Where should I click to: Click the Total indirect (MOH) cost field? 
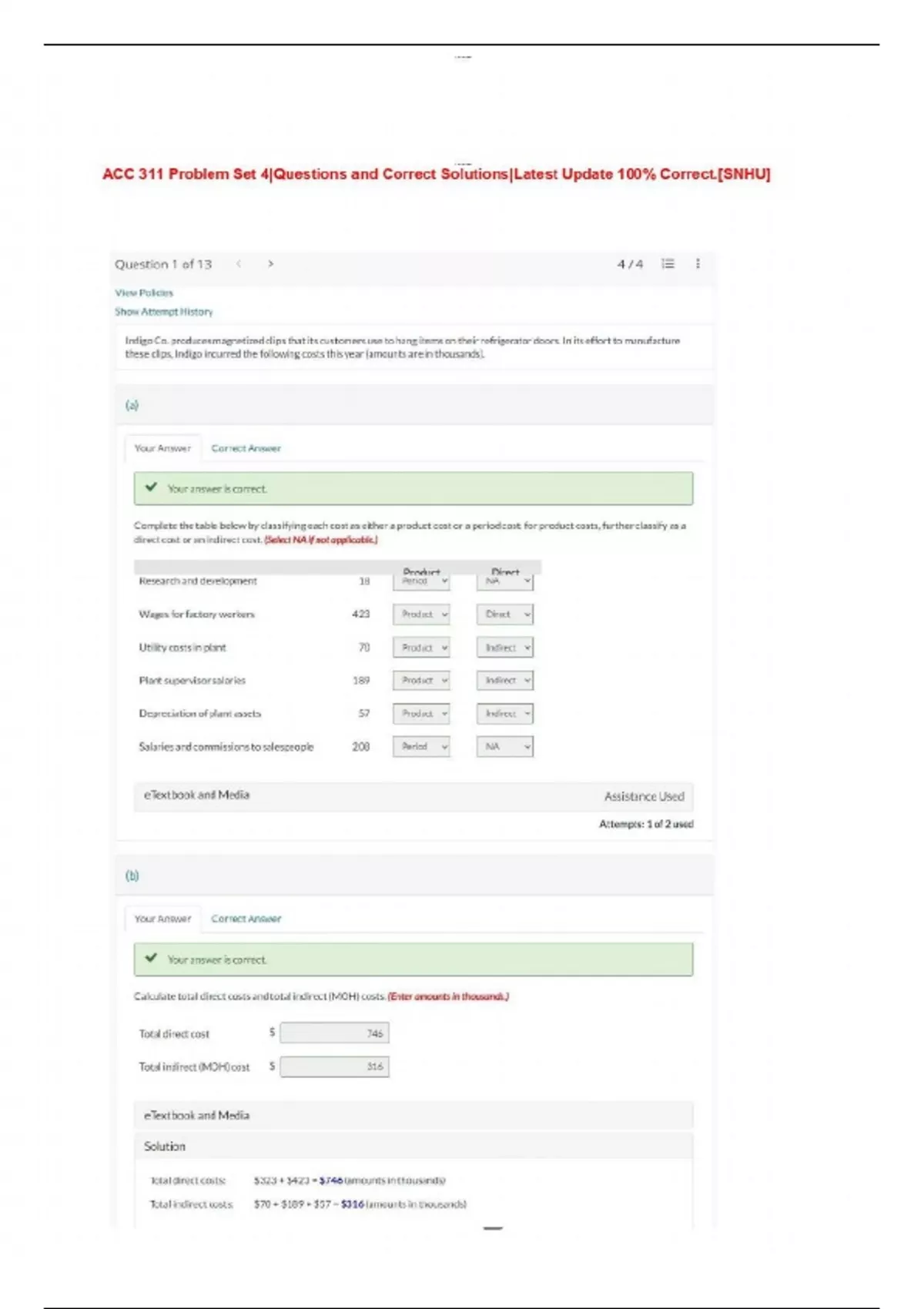coord(334,1066)
